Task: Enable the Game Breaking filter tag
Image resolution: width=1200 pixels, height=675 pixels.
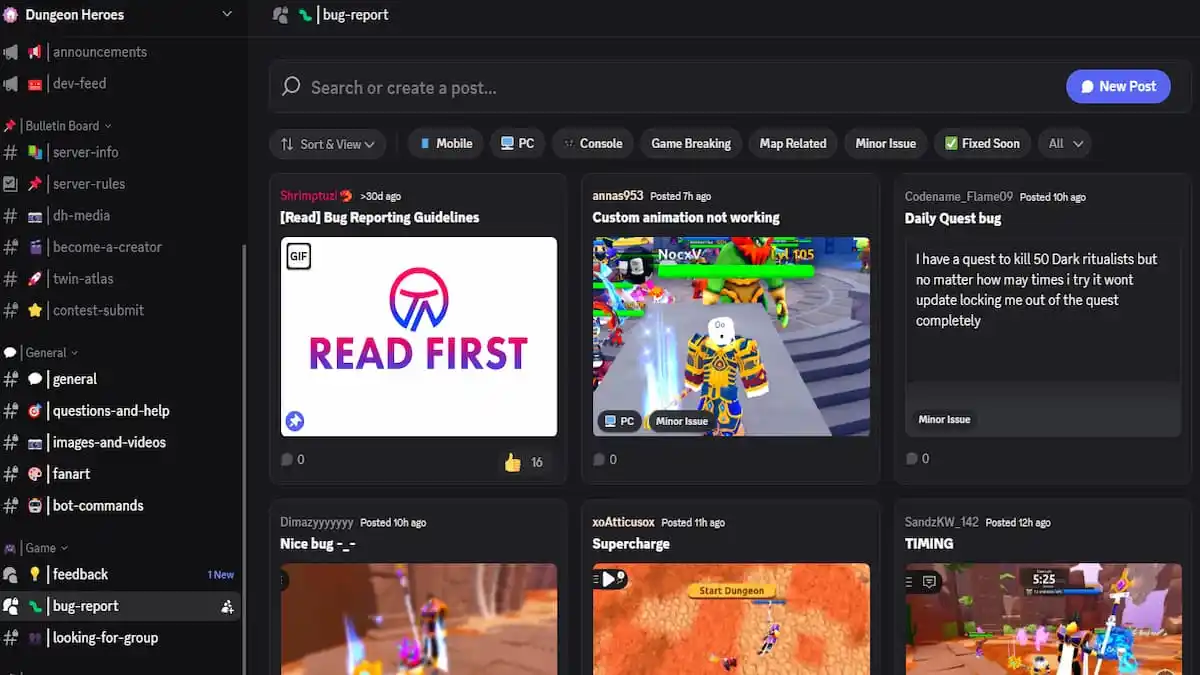Action: 690,143
